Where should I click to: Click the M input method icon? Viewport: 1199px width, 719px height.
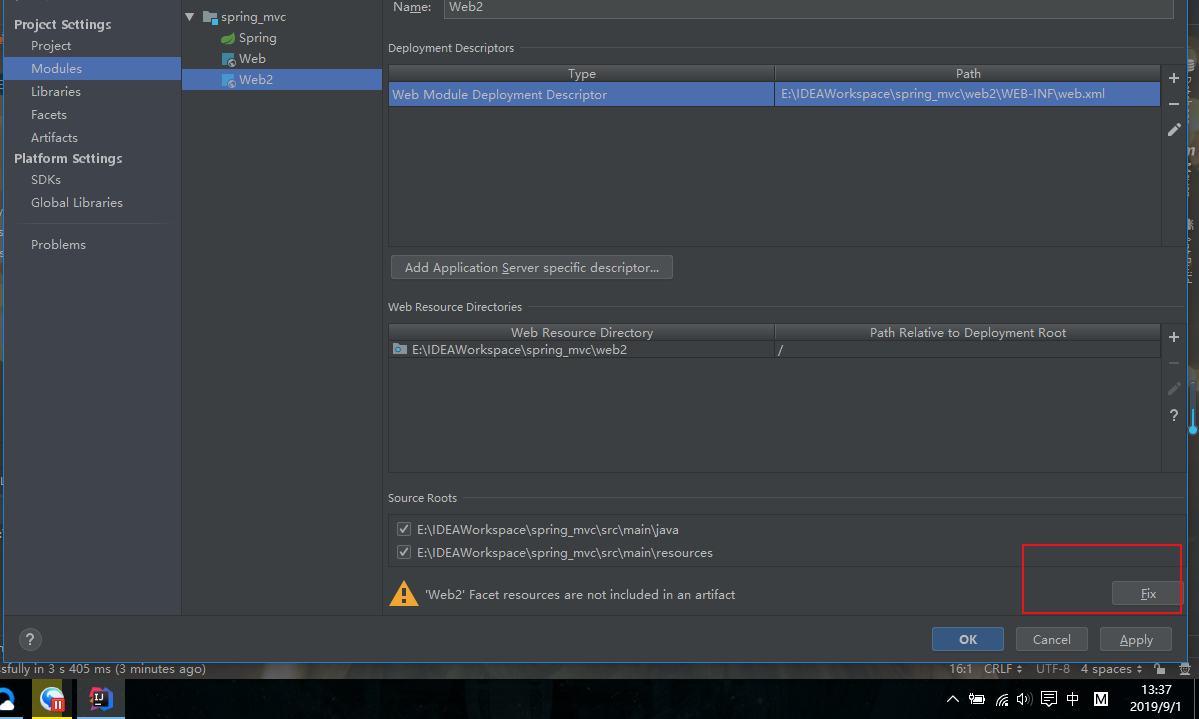(x=1100, y=699)
